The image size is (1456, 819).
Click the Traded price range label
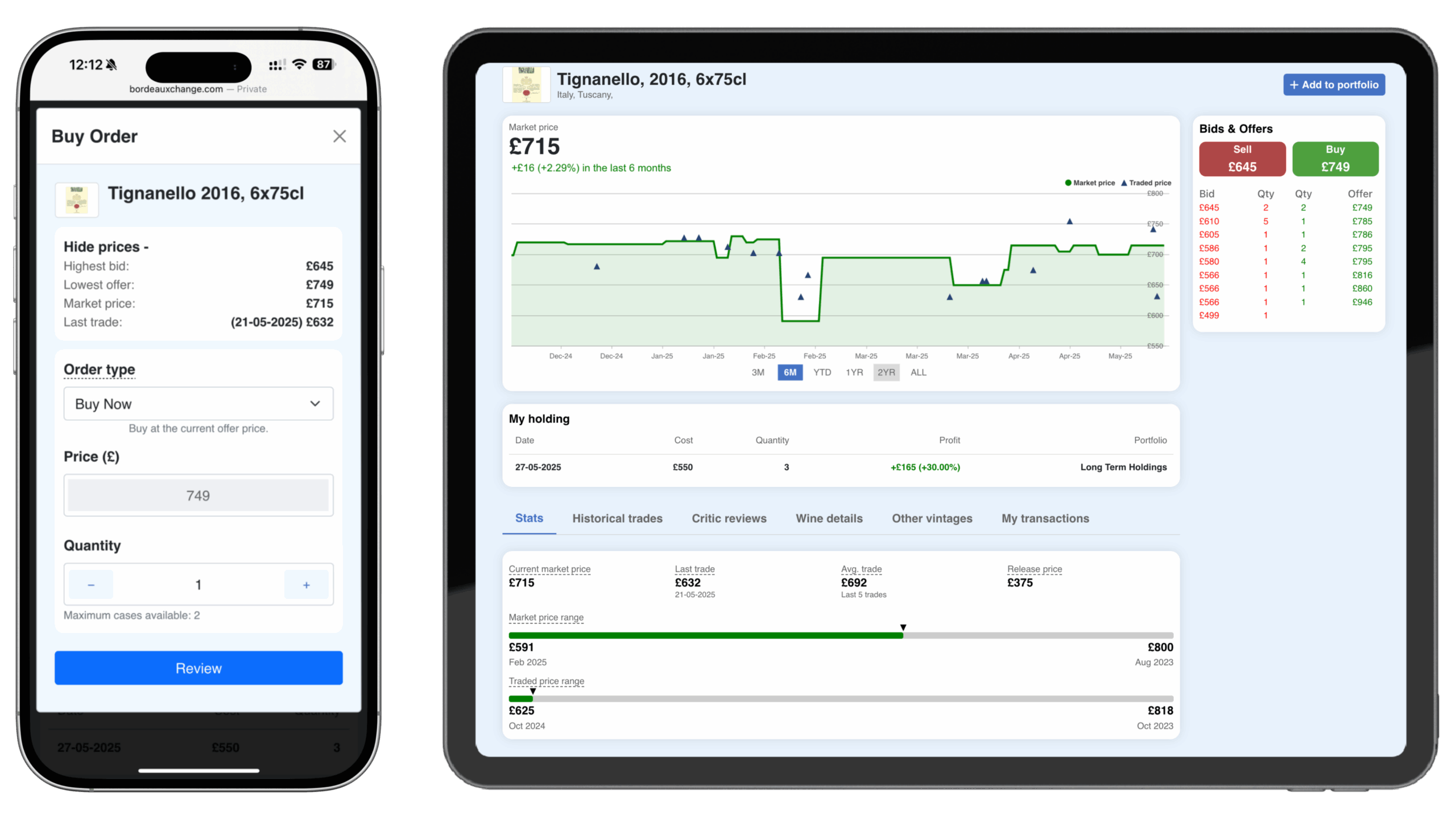546,681
